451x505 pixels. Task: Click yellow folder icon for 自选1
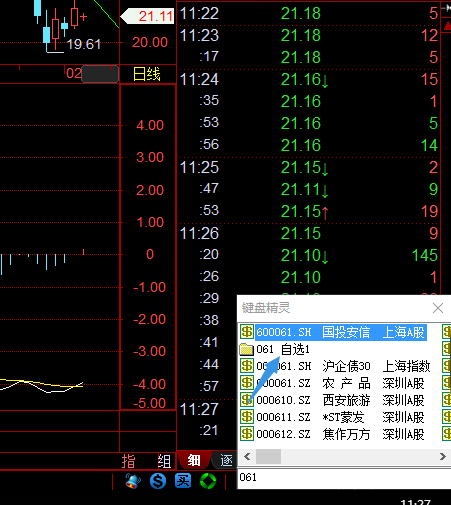tap(247, 349)
